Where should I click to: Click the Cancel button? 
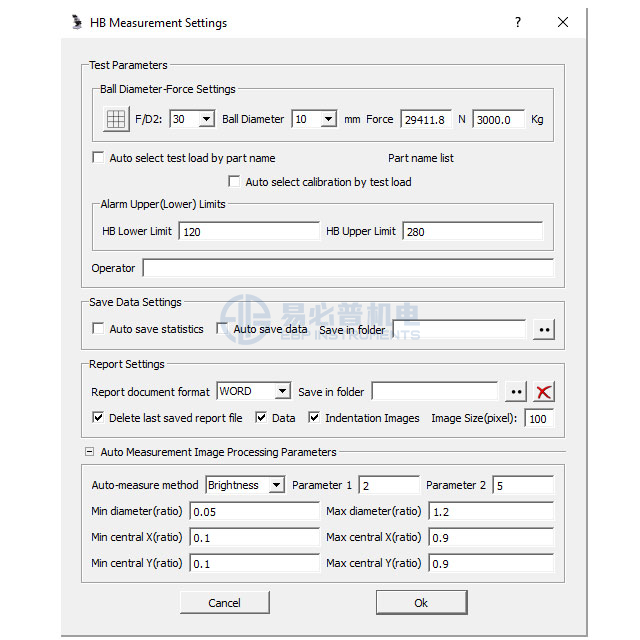[x=224, y=602]
